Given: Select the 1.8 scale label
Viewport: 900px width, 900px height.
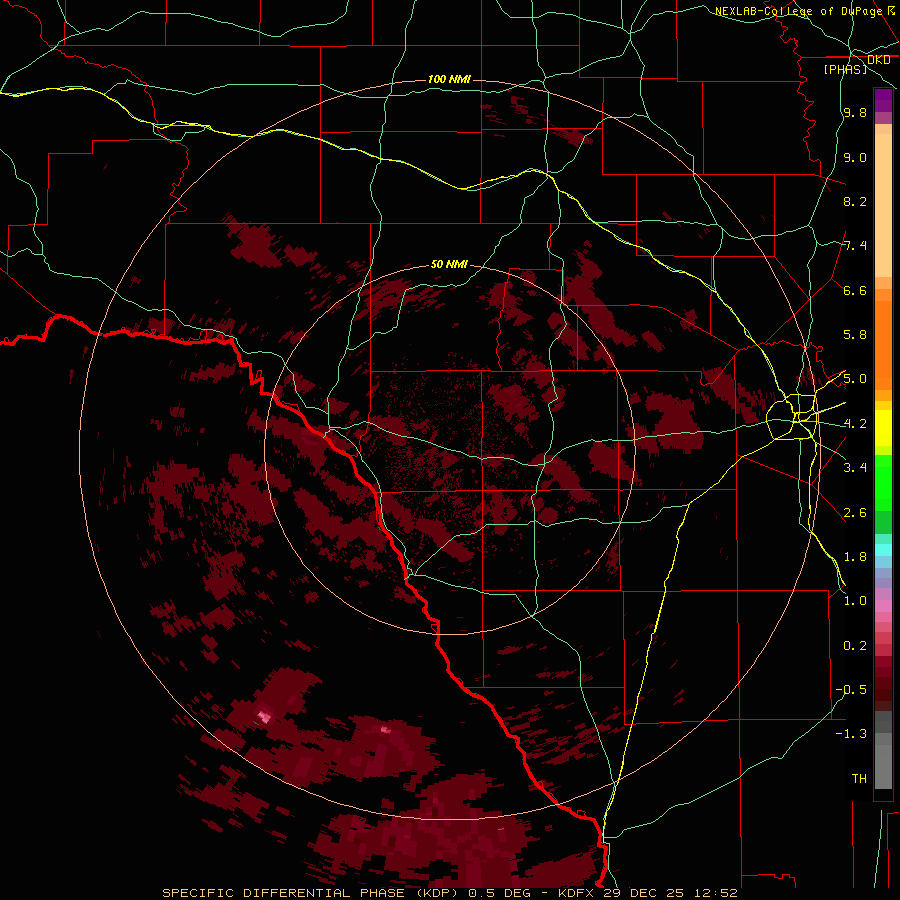Looking at the screenshot, I should point(855,557).
